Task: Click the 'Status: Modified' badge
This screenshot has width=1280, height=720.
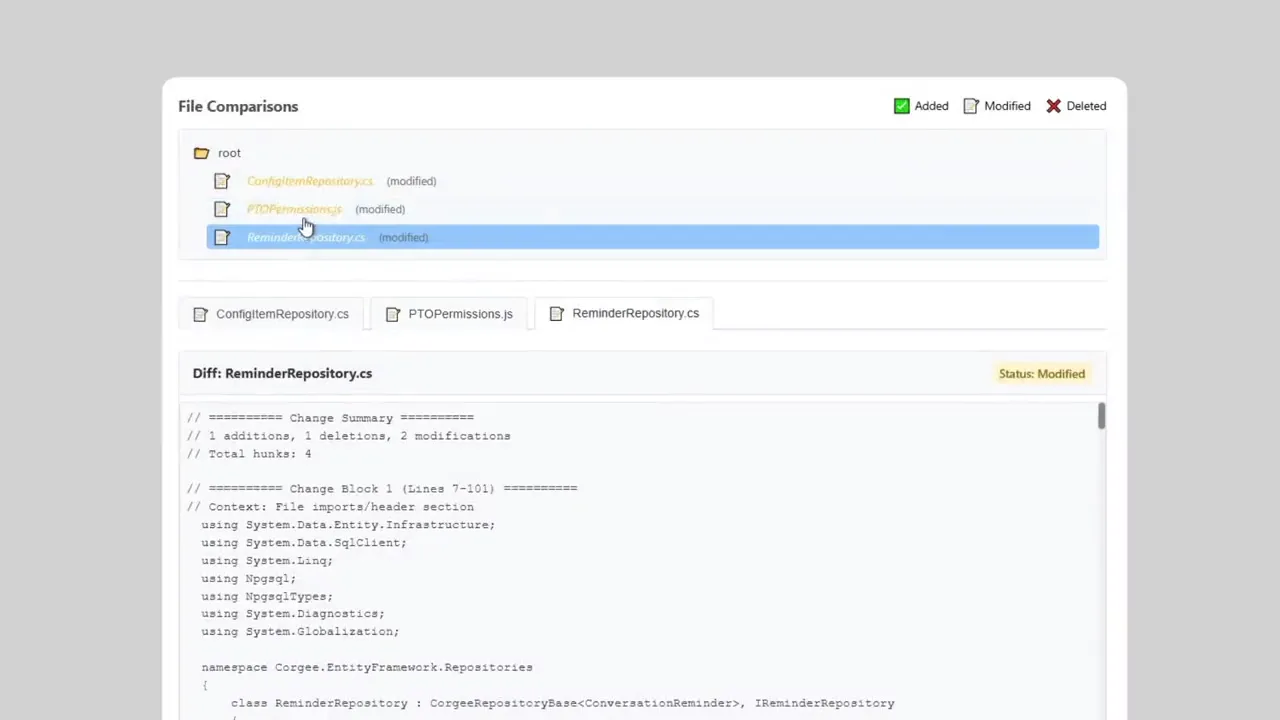Action: pos(1042,374)
